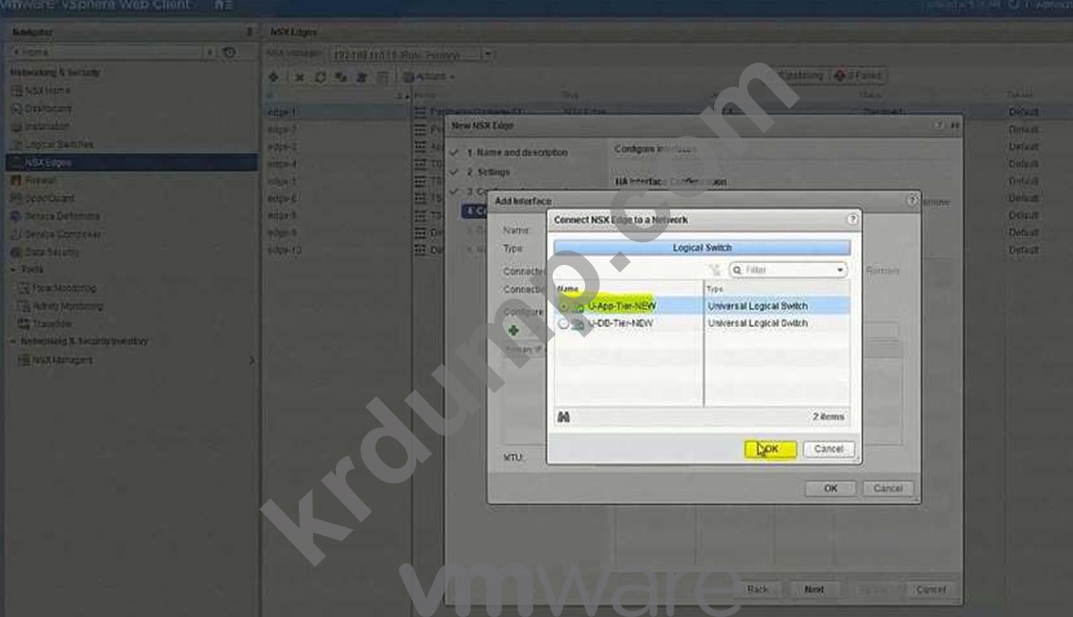Open the NSX Manager selector dropdown
The height and width of the screenshot is (617, 1073).
(x=488, y=54)
